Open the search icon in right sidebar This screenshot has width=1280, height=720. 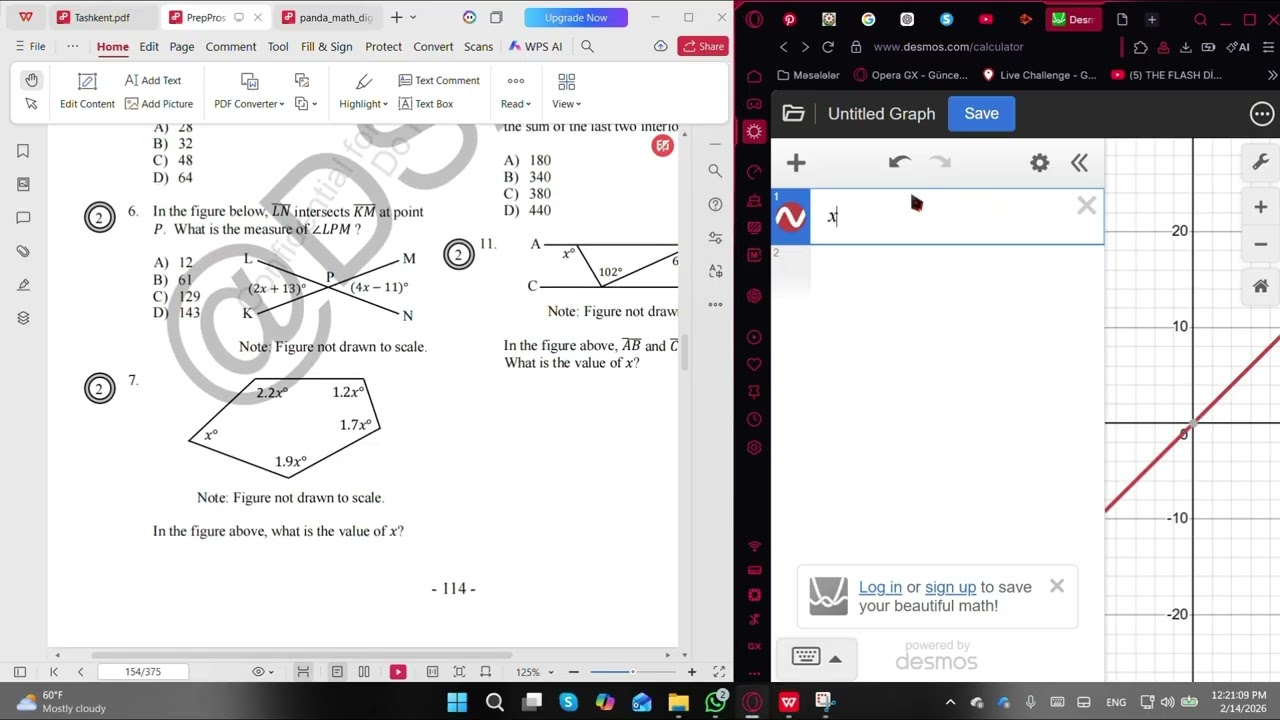click(x=715, y=171)
